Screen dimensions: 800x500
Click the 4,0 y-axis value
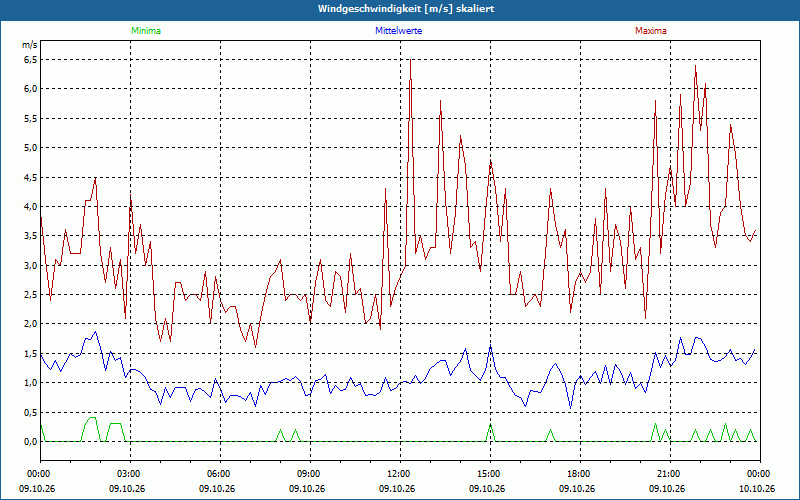coord(31,207)
